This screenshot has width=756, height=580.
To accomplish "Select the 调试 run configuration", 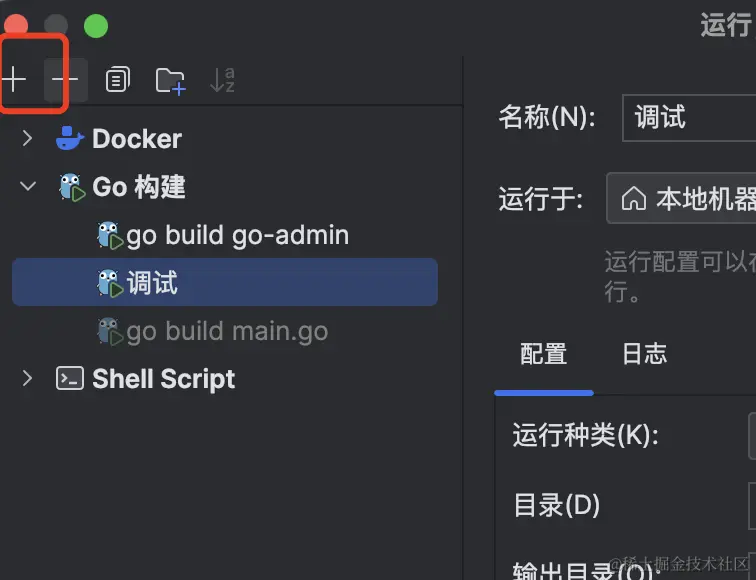I will point(152,283).
